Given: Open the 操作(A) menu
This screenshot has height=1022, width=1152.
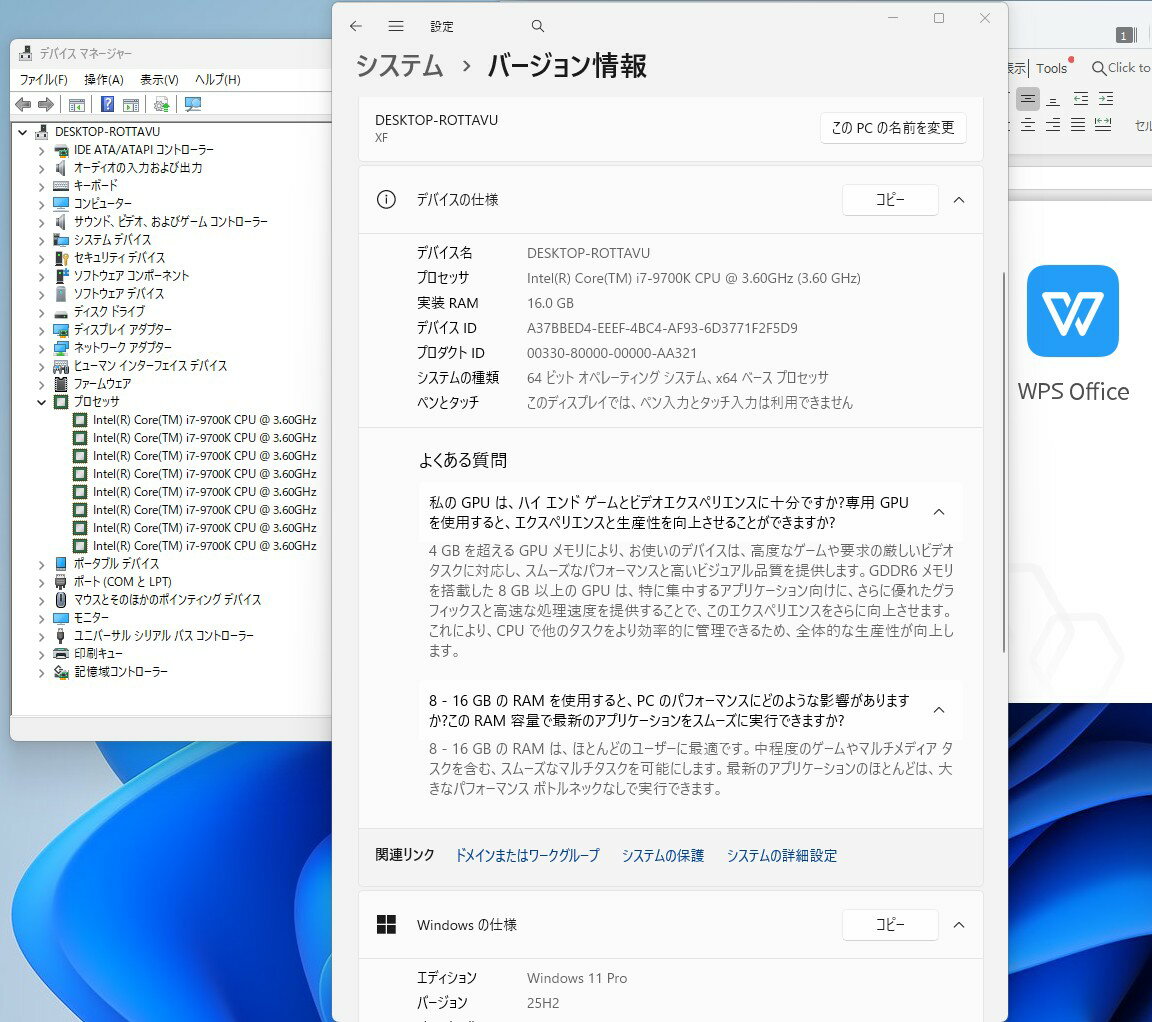Looking at the screenshot, I should 103,80.
